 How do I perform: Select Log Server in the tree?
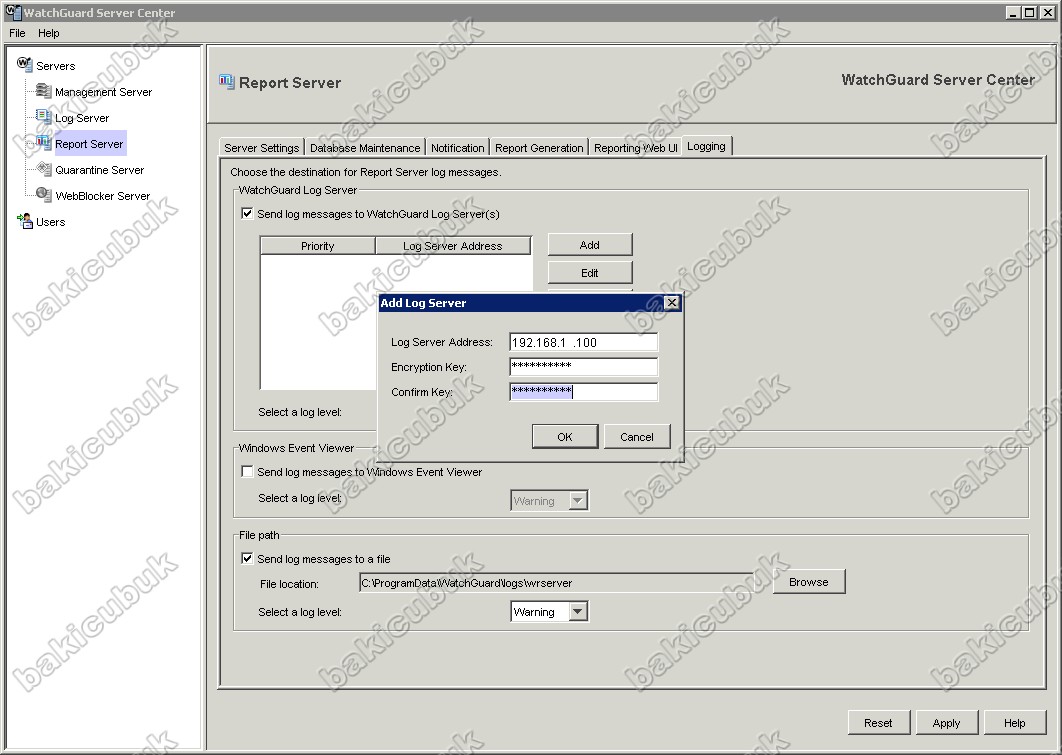[x=82, y=118]
